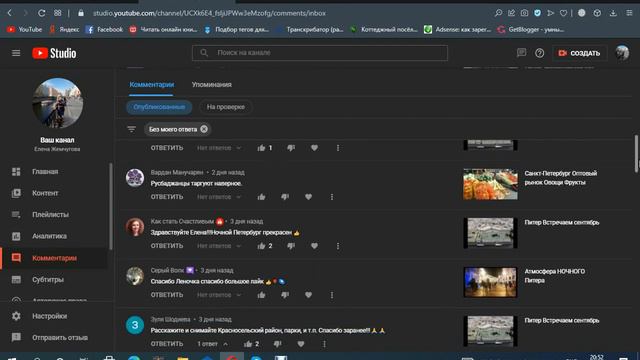The image size is (640, 360).
Task: Open more options for 'Ночной Петербург прекрасен' comment
Action: [x=338, y=246]
